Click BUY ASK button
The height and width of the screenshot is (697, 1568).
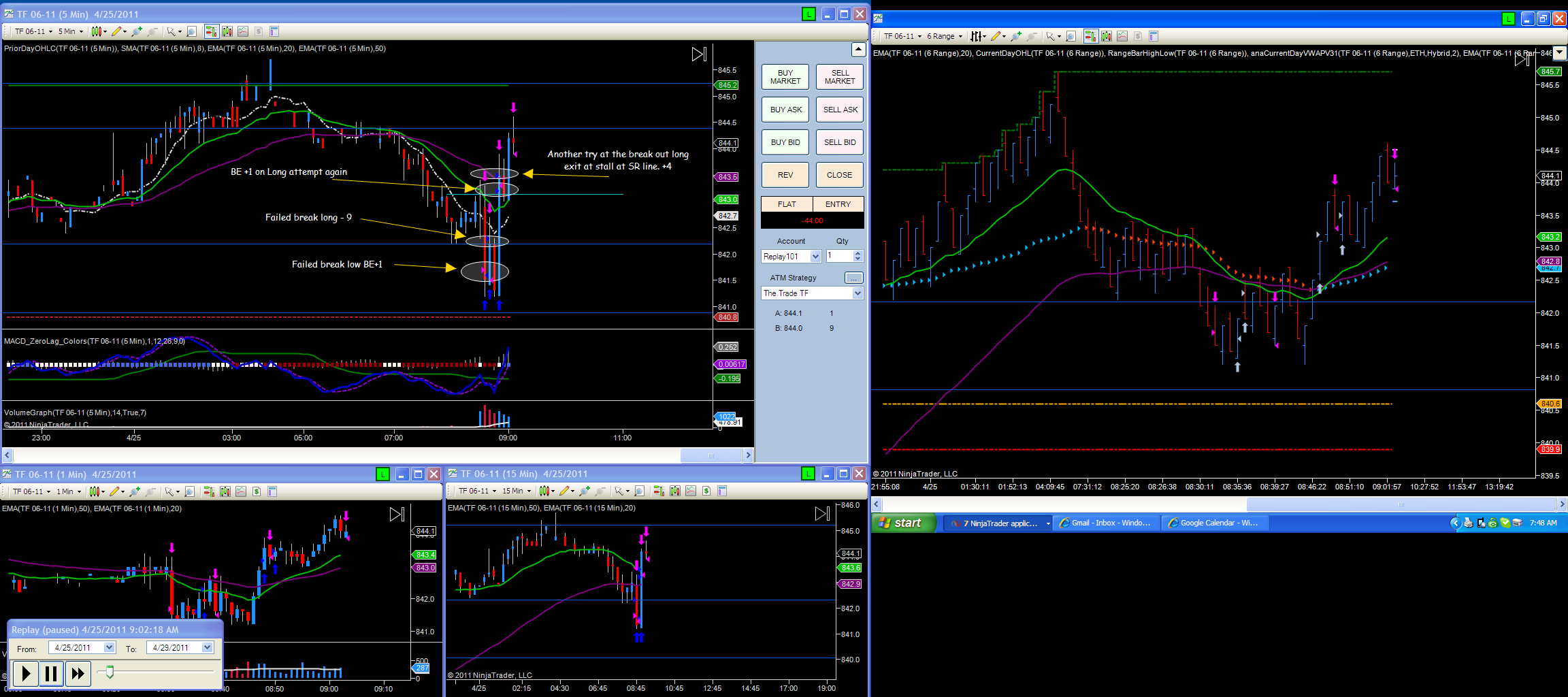(785, 110)
